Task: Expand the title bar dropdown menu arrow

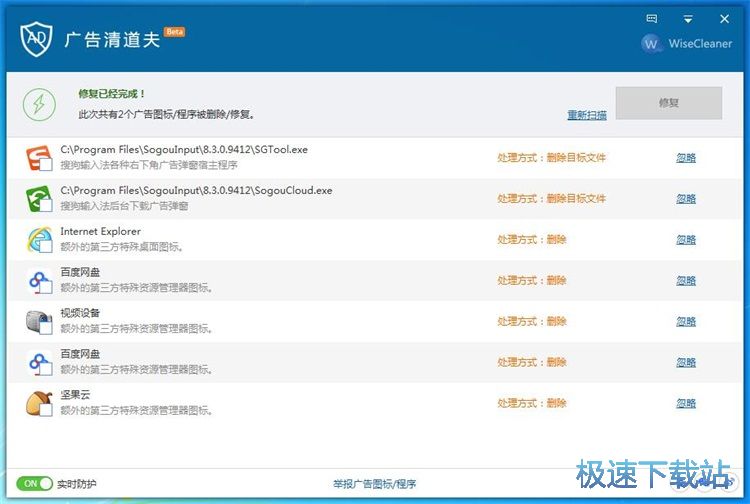Action: point(688,18)
